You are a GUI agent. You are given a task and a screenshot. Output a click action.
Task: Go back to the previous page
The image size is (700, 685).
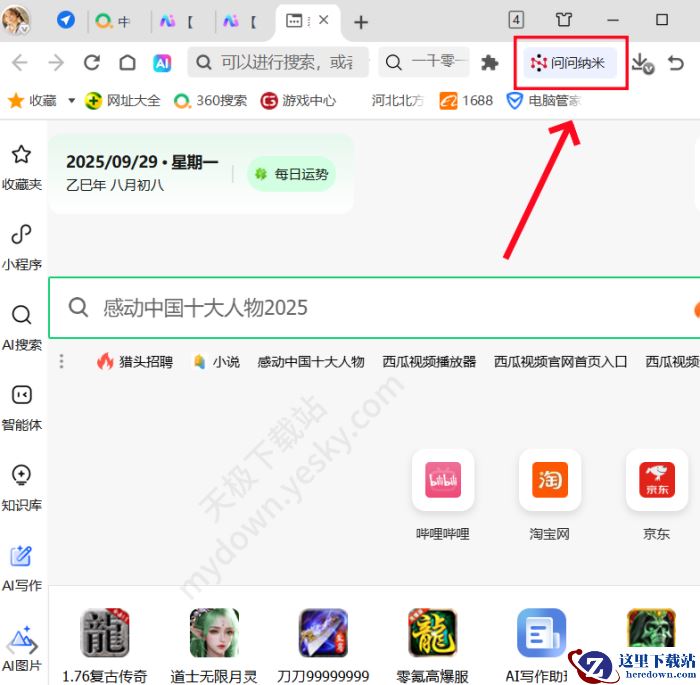click(x=20, y=63)
